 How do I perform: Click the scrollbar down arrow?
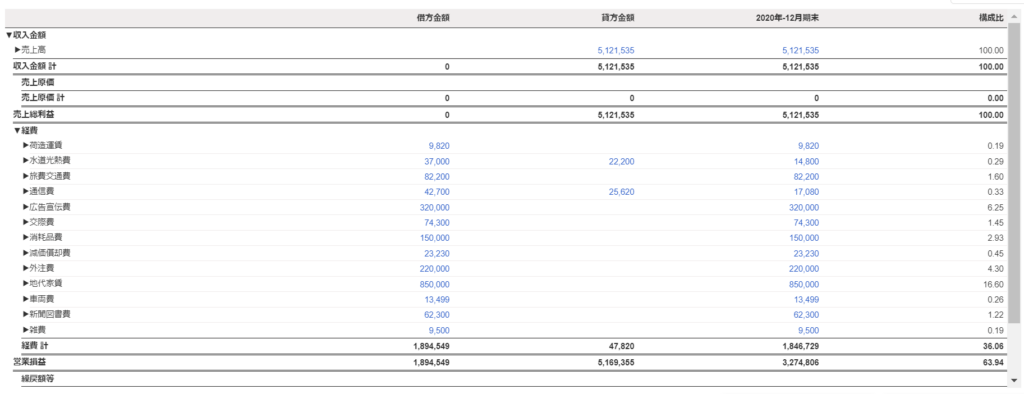coord(1014,380)
